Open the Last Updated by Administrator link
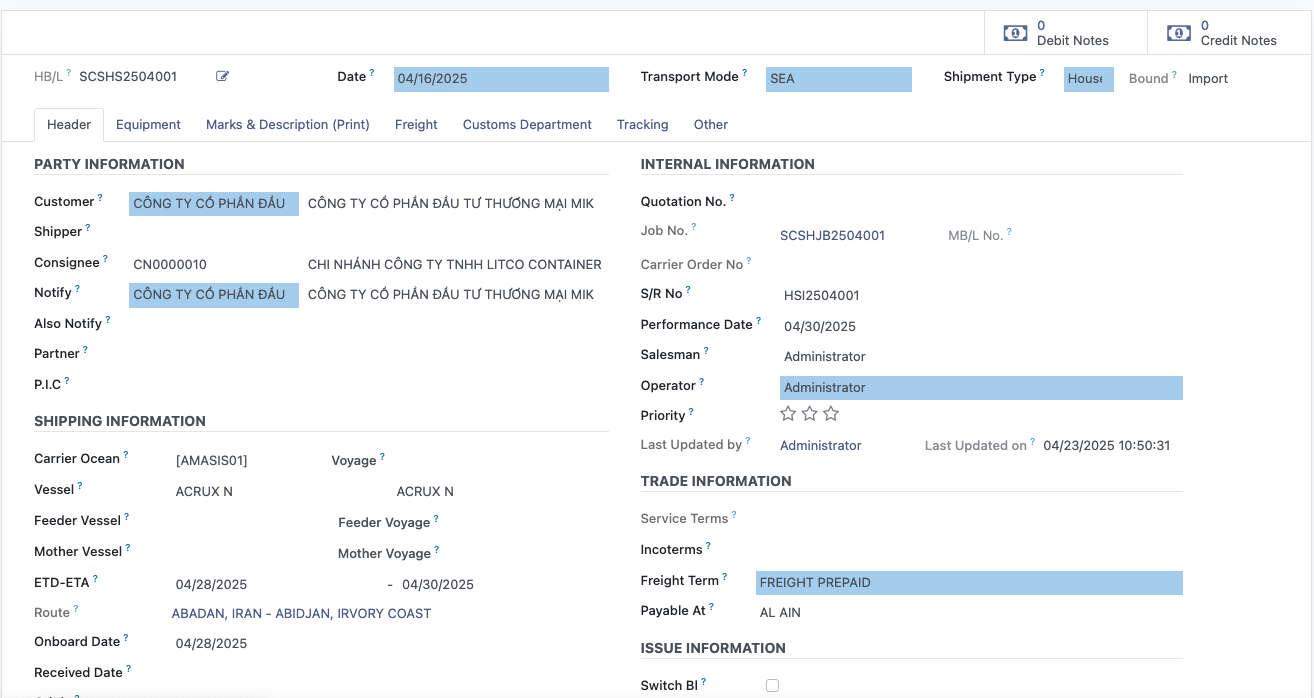Image resolution: width=1314 pixels, height=698 pixels. (820, 446)
